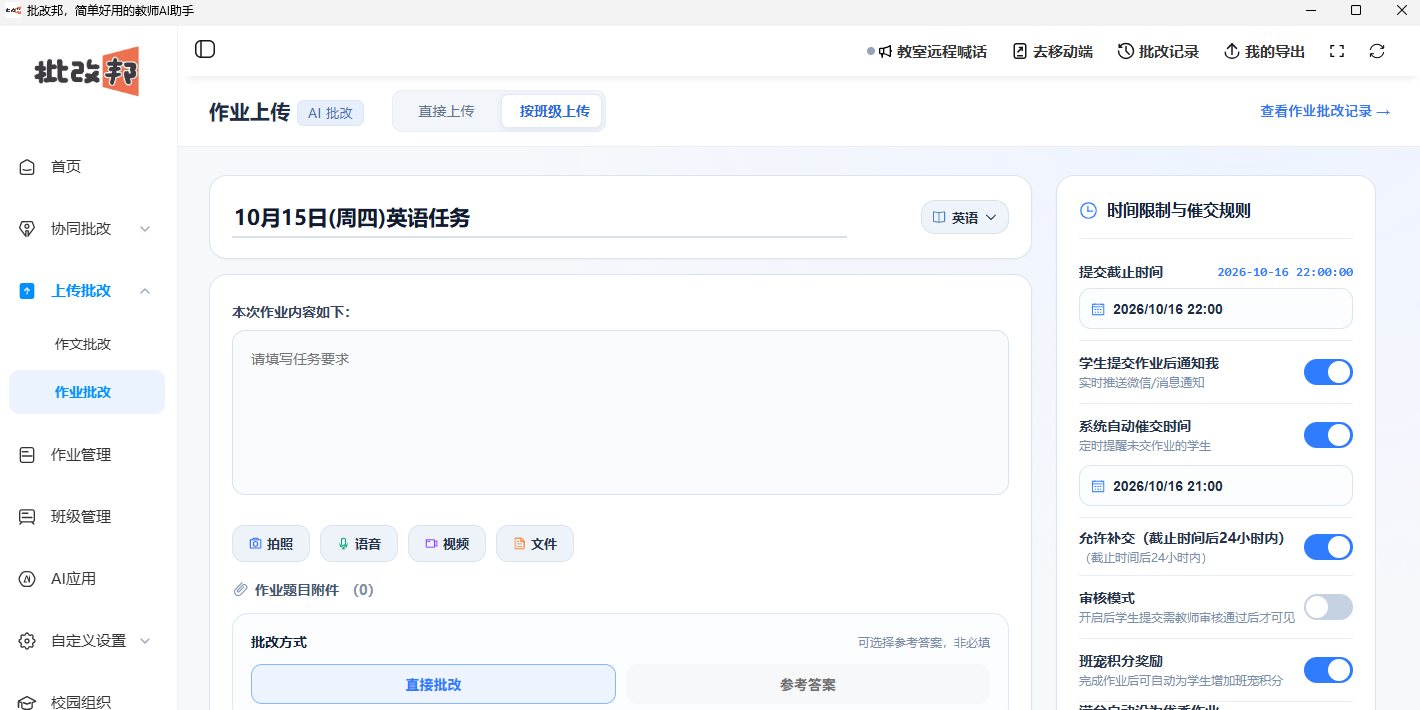The height and width of the screenshot is (710, 1420).
Task: Click the 批改记录 history clock icon
Action: click(x=1125, y=52)
